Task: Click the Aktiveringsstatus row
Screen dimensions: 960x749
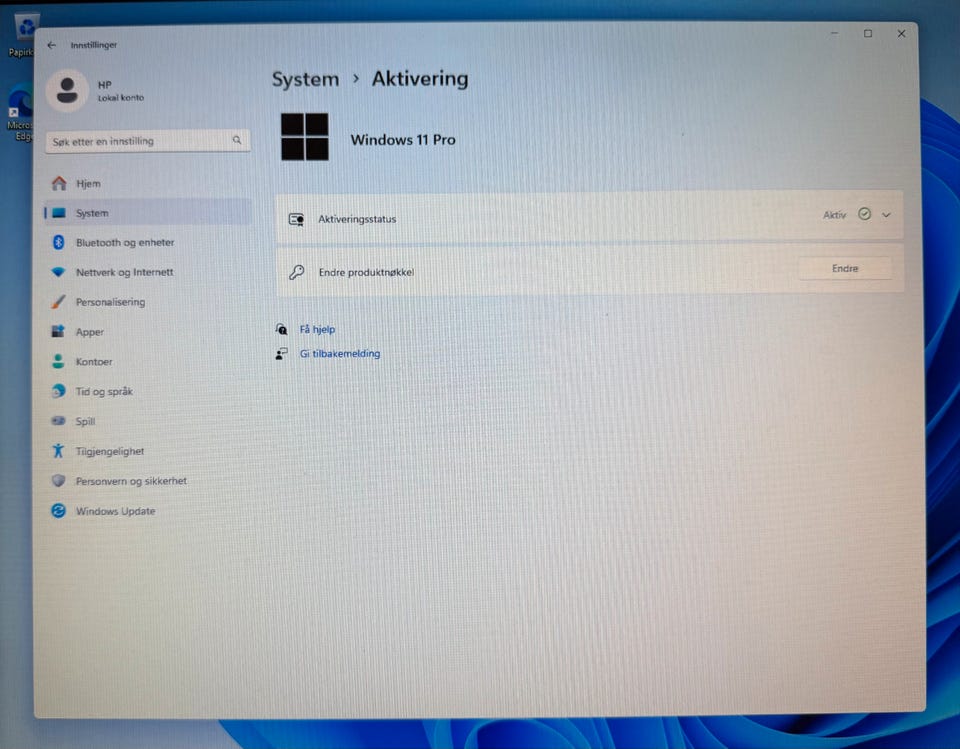Action: pos(590,216)
